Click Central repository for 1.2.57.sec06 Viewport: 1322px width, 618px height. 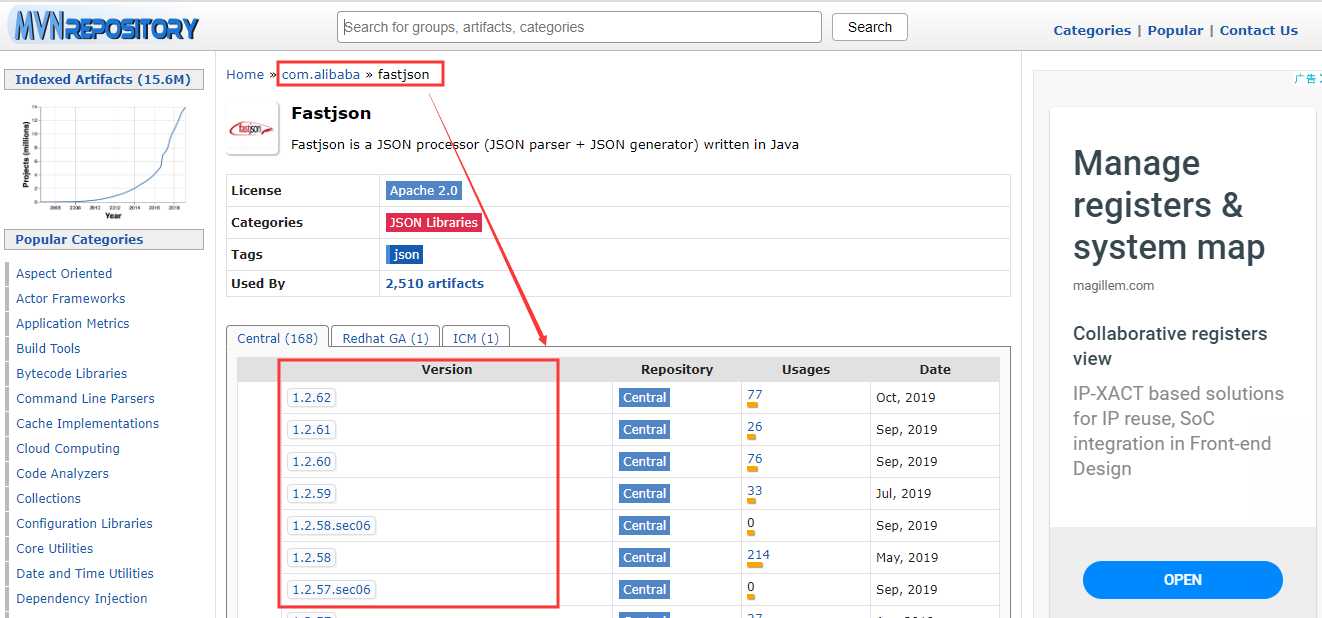644,589
